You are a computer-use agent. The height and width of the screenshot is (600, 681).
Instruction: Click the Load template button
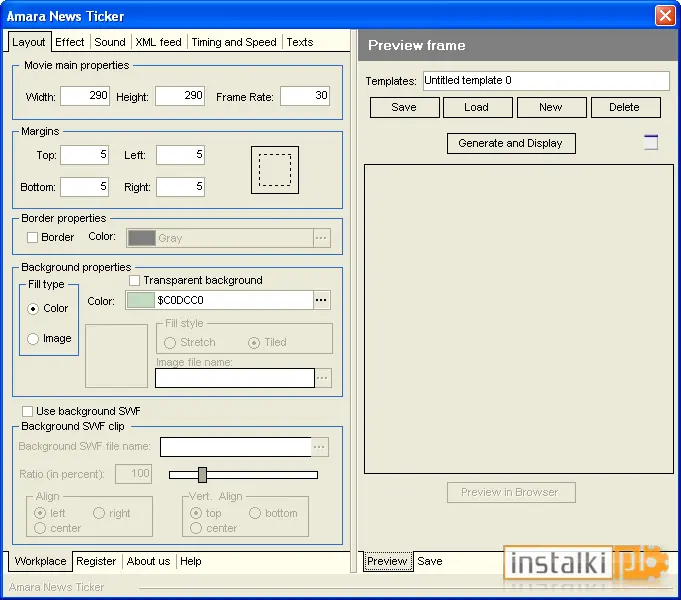pyautogui.click(x=478, y=107)
